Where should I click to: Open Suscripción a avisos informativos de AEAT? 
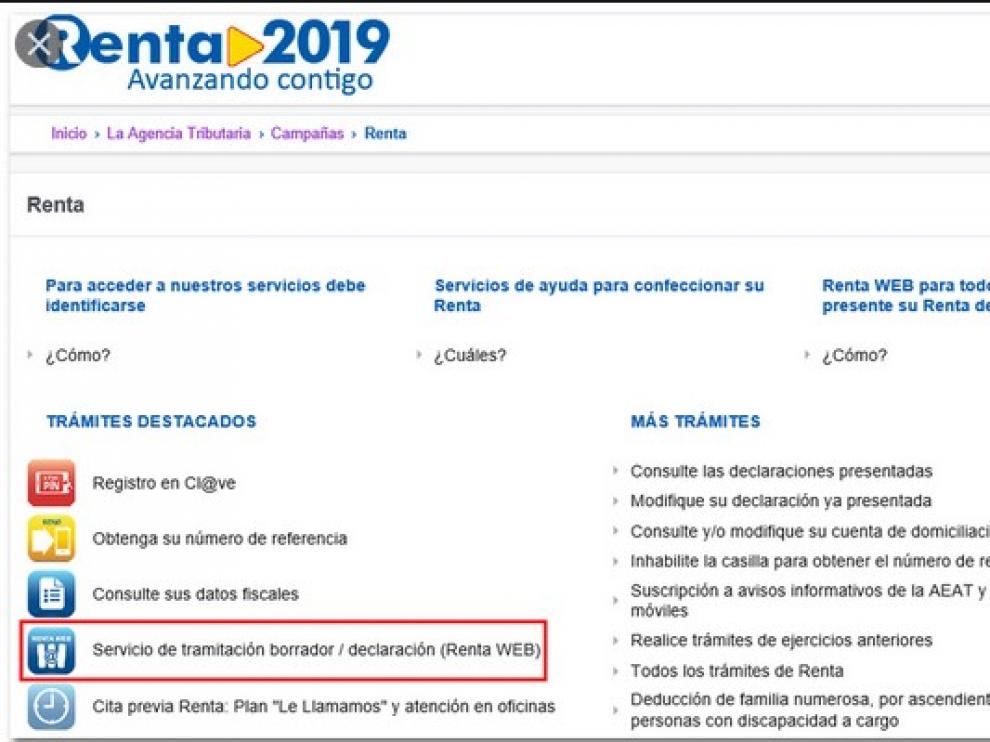point(810,601)
